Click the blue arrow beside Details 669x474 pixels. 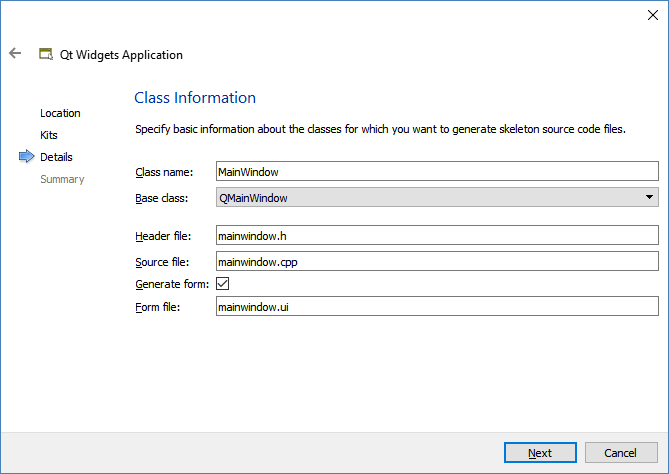coord(26,157)
